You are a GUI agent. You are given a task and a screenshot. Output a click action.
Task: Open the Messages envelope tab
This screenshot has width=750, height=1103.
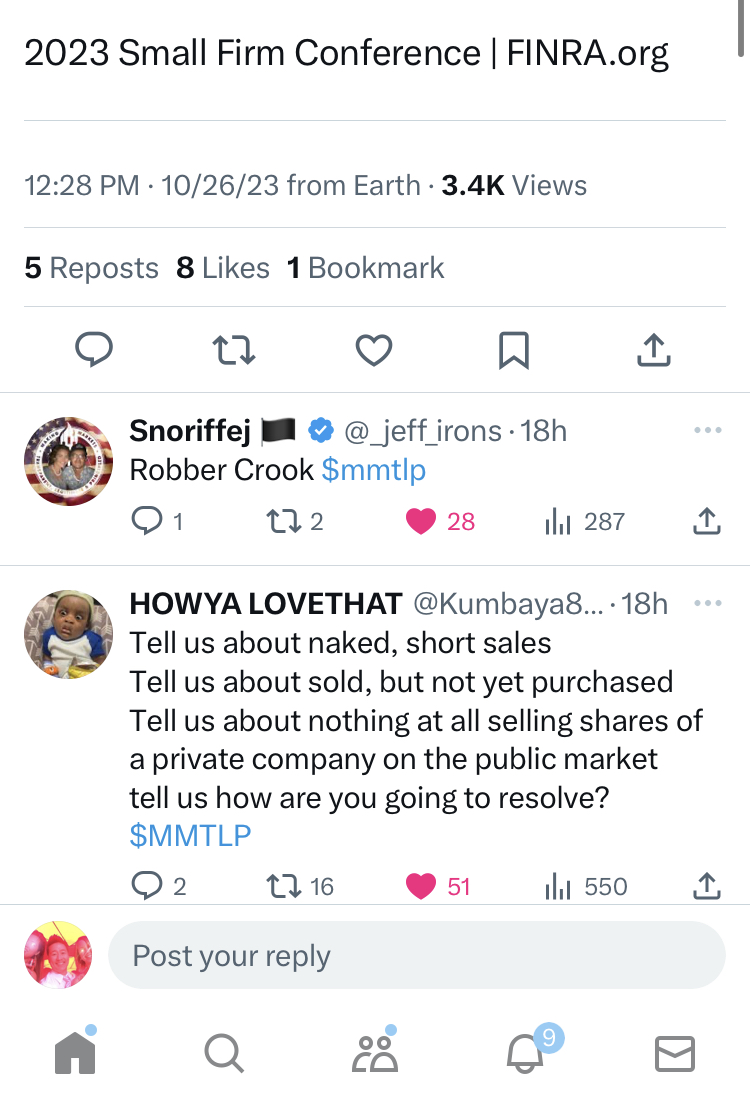coord(674,1052)
